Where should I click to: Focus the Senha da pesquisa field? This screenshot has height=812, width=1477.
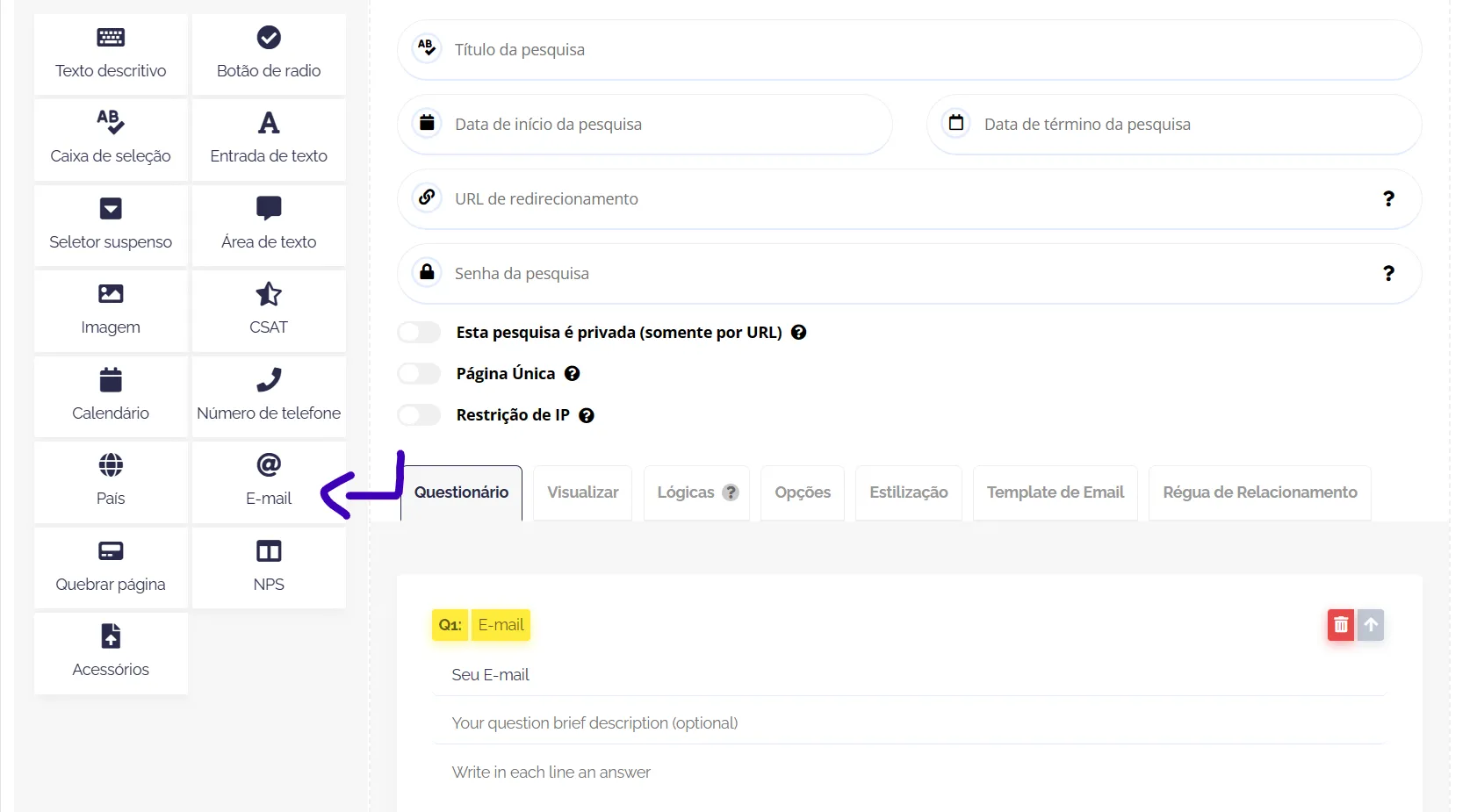[x=910, y=274]
